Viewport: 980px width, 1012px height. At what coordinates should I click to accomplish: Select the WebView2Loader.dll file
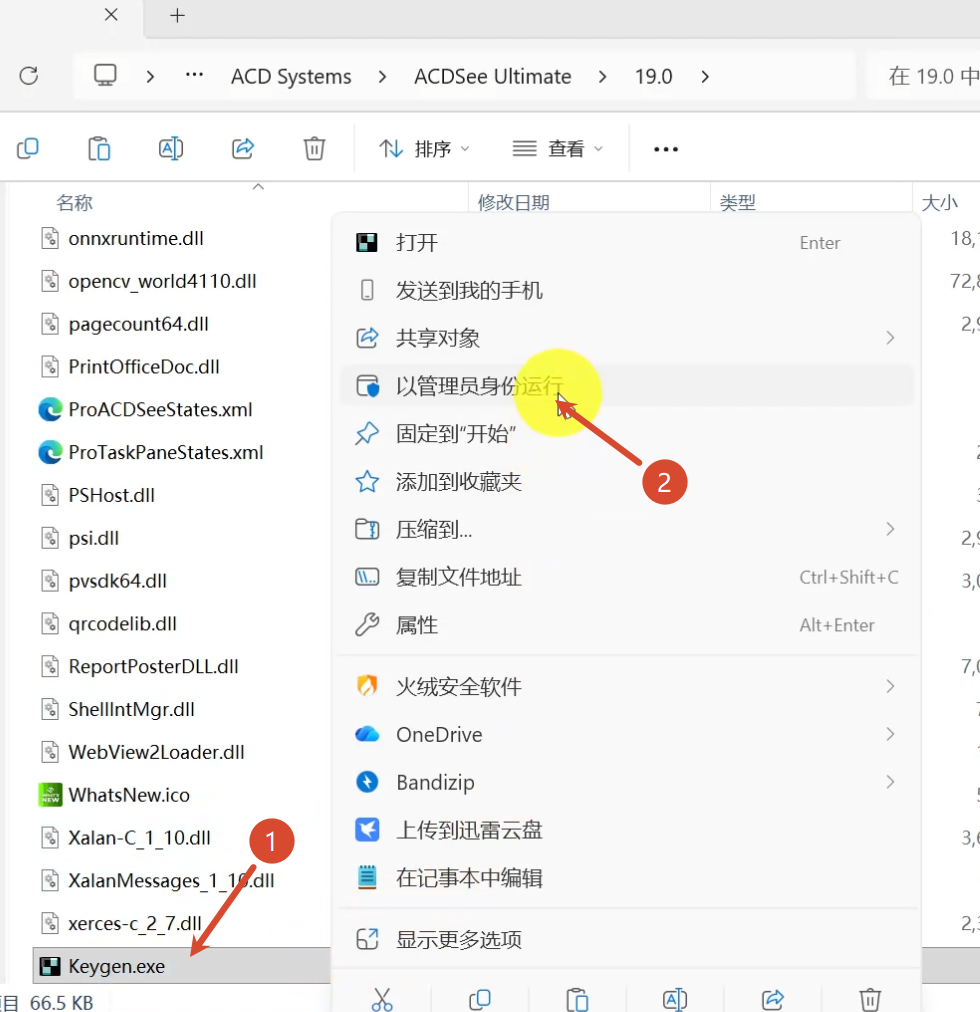157,752
